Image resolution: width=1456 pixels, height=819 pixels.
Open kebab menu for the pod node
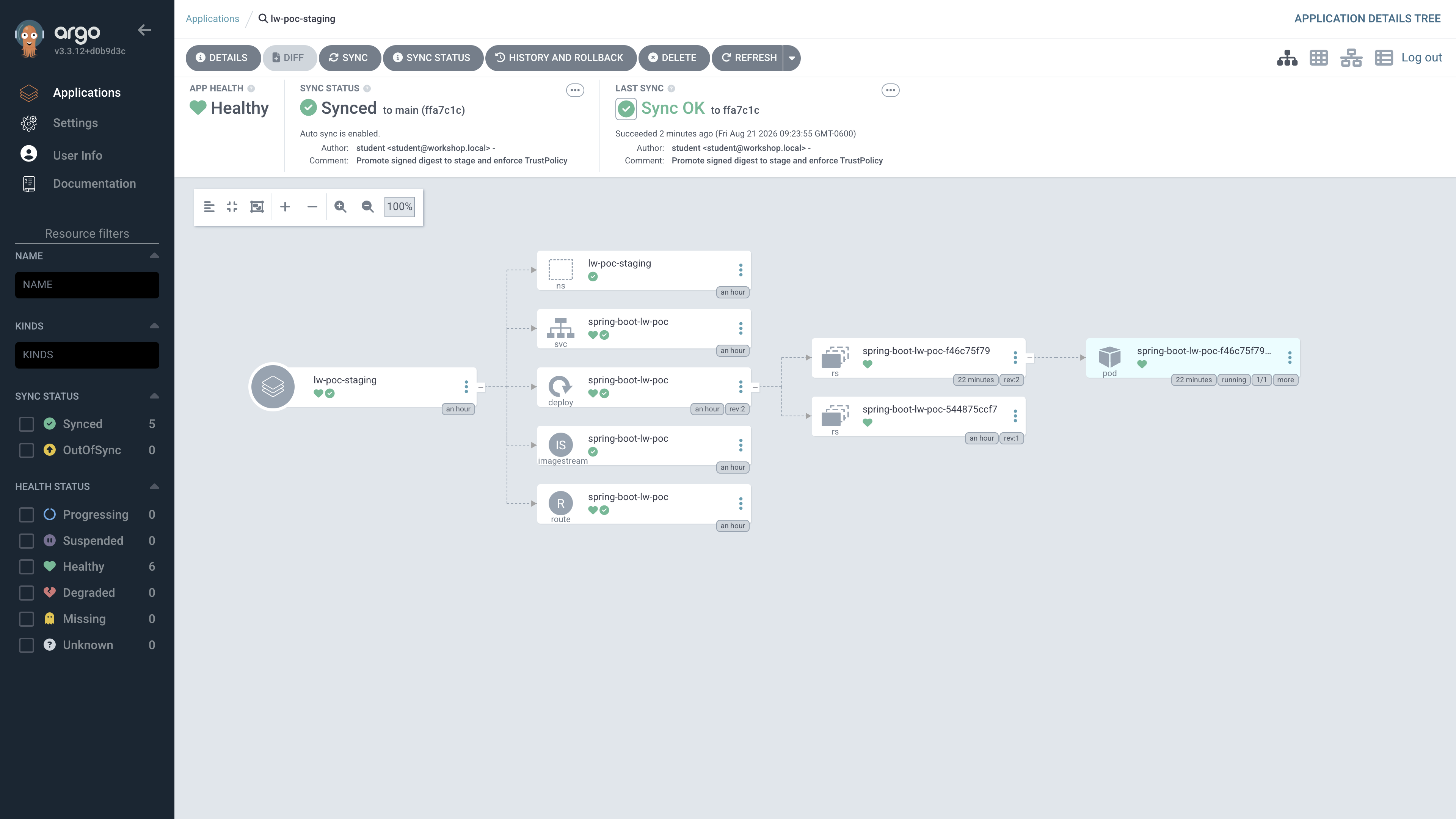pyautogui.click(x=1289, y=357)
